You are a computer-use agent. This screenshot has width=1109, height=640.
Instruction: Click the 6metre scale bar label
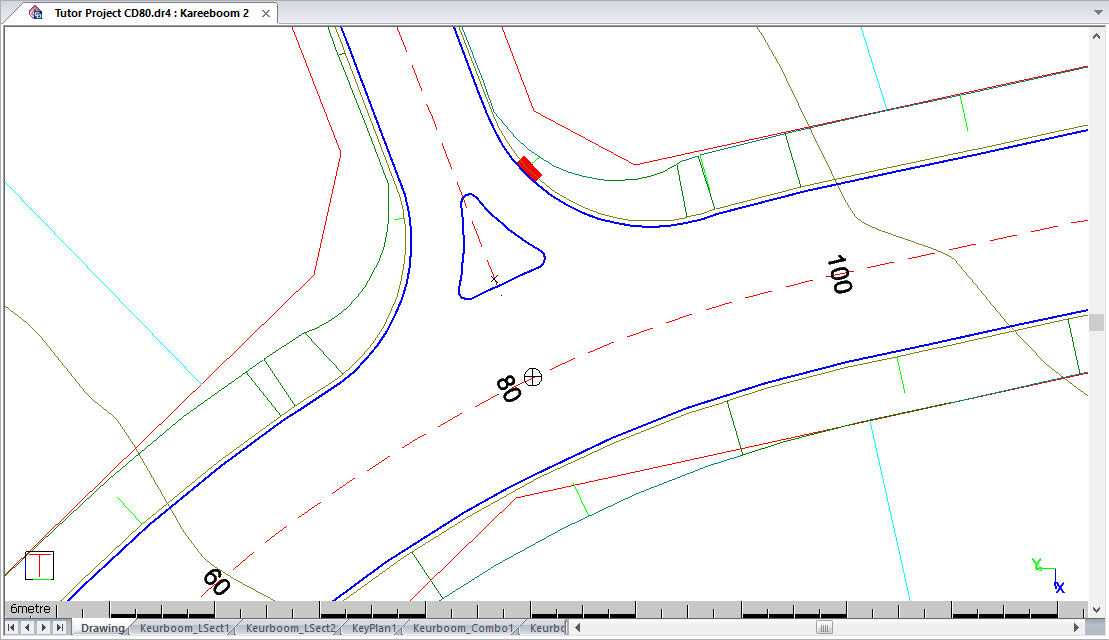pyautogui.click(x=30, y=608)
